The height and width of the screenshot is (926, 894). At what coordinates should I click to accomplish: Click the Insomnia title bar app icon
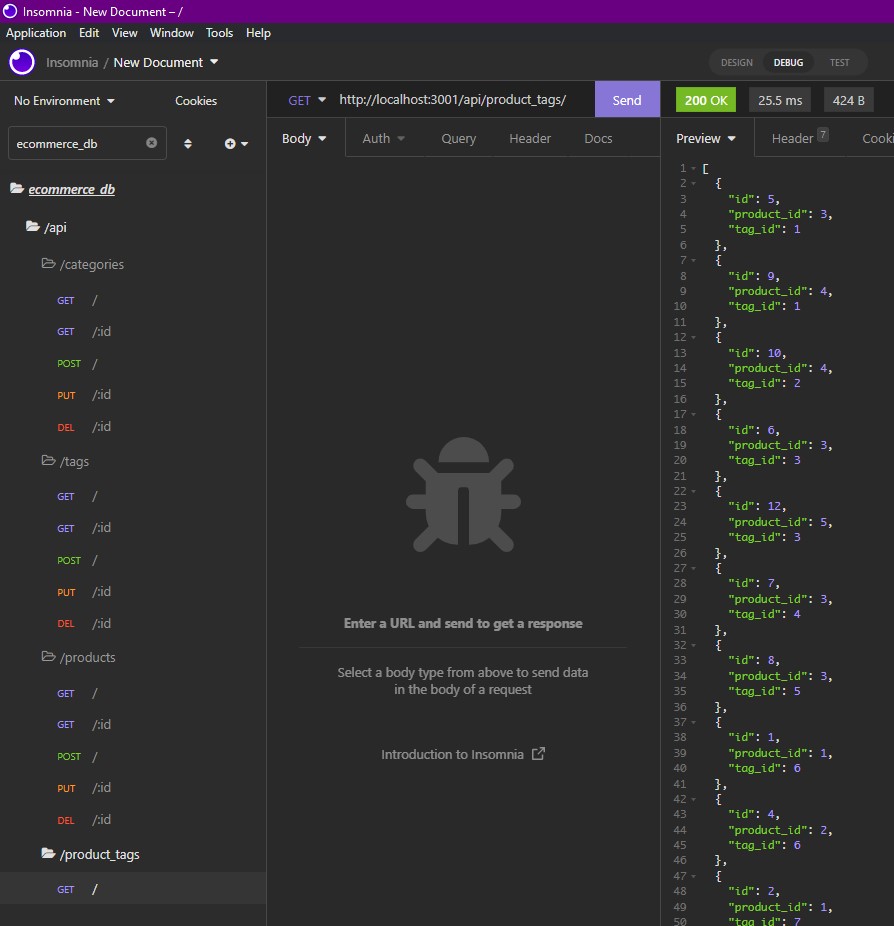click(10, 11)
